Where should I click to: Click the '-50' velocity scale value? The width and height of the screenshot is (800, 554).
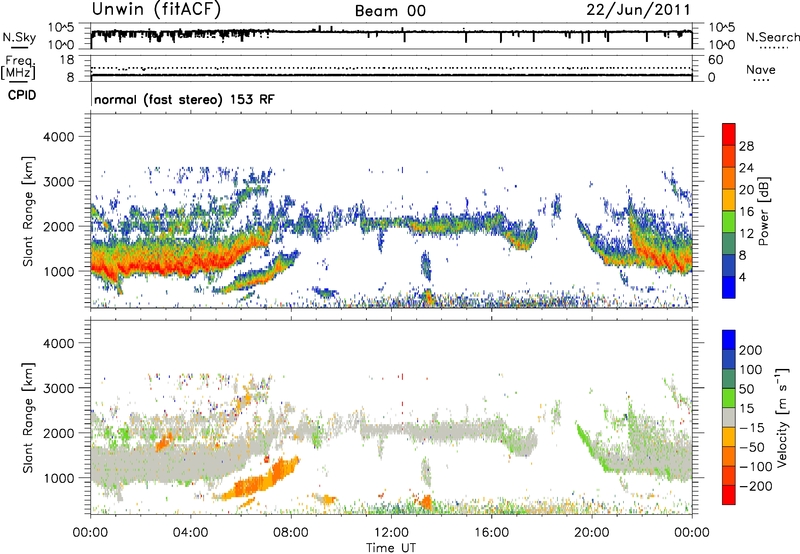click(x=752, y=447)
